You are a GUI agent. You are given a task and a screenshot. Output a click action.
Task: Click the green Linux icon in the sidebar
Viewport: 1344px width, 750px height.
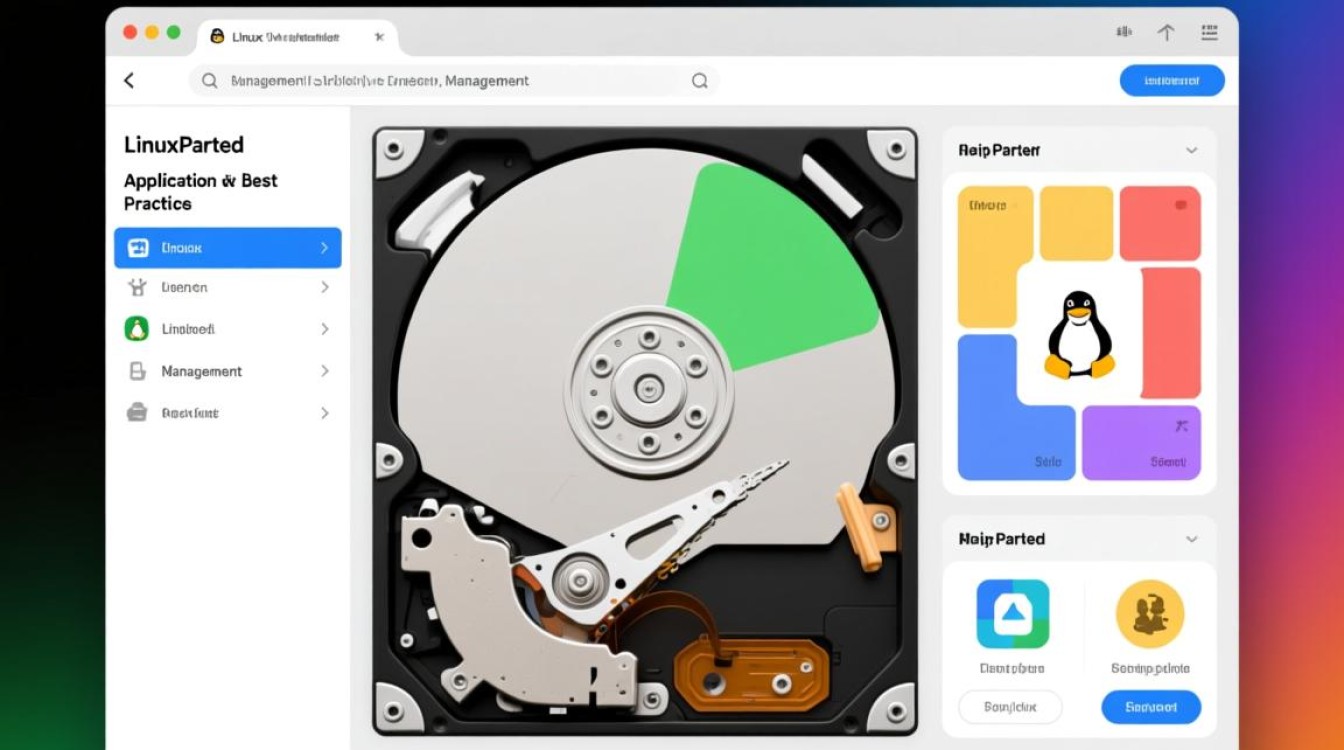(137, 329)
